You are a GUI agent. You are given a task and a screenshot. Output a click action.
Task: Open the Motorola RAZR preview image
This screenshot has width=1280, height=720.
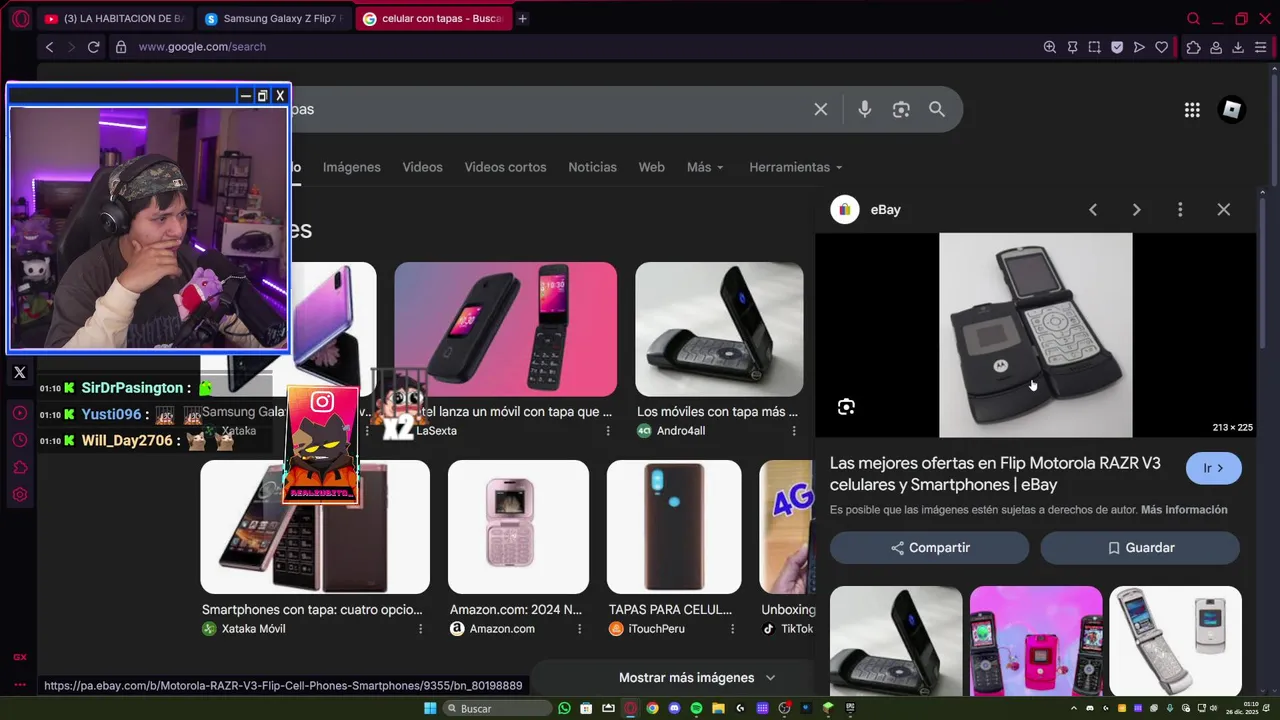1035,335
